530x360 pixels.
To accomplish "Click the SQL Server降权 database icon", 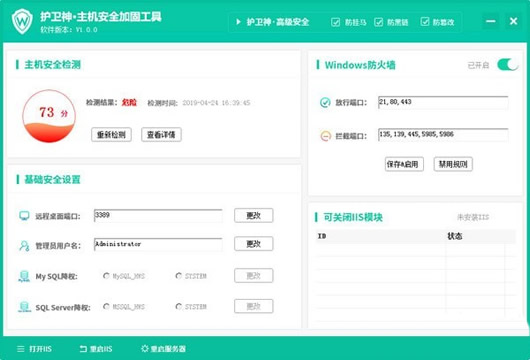I will 24,307.
